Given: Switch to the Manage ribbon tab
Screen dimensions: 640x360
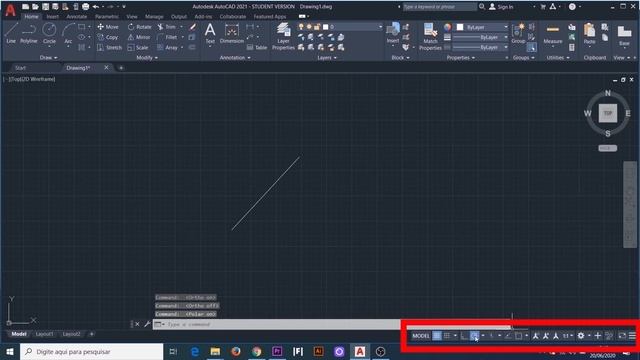Looking at the screenshot, I should click(x=154, y=17).
